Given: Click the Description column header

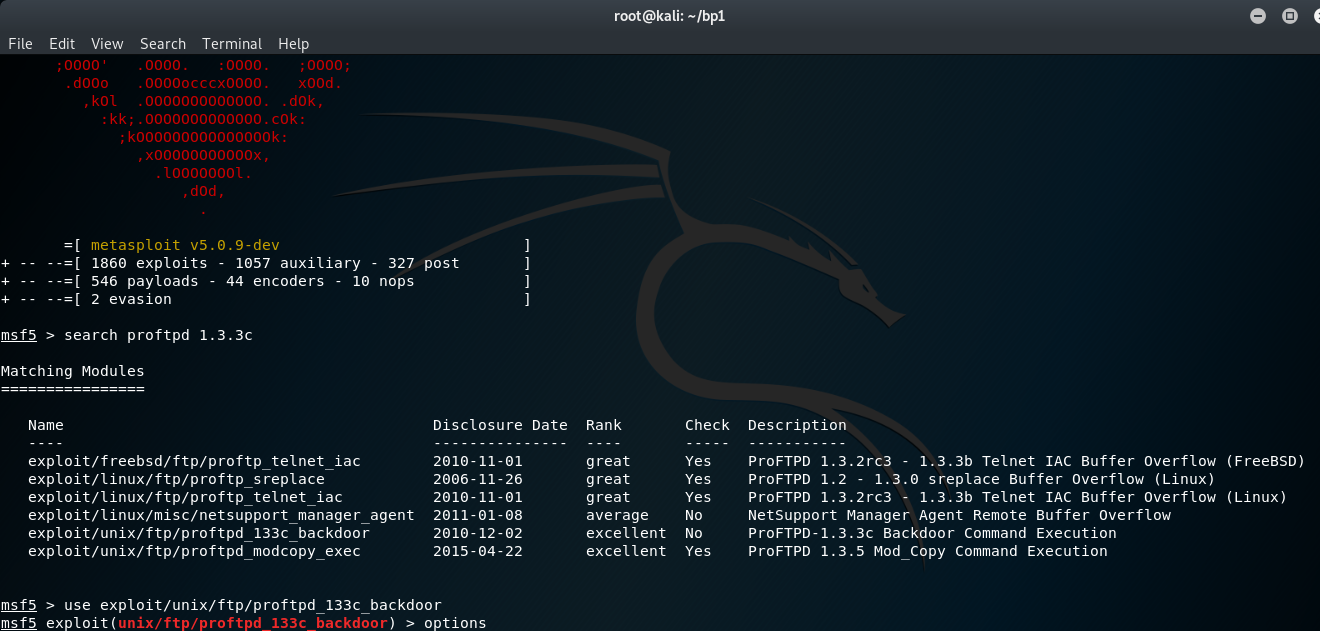Looking at the screenshot, I should [797, 425].
